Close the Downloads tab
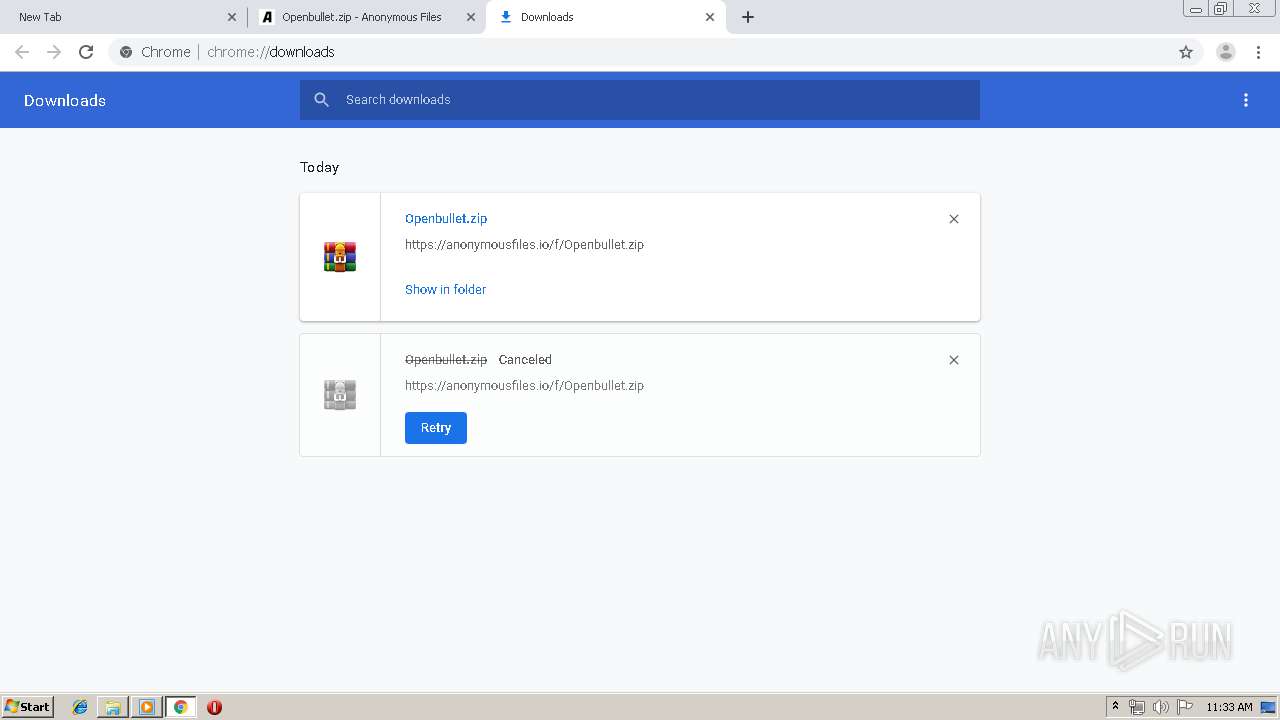This screenshot has width=1280, height=720. point(710,17)
